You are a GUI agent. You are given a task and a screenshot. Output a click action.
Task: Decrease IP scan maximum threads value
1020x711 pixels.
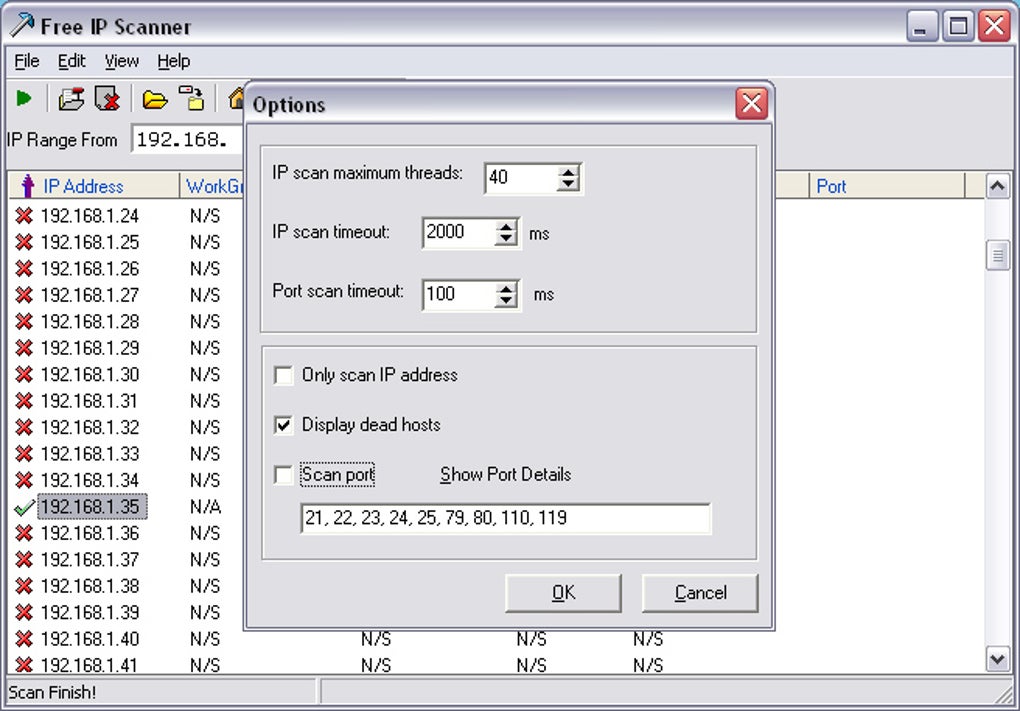[x=568, y=185]
